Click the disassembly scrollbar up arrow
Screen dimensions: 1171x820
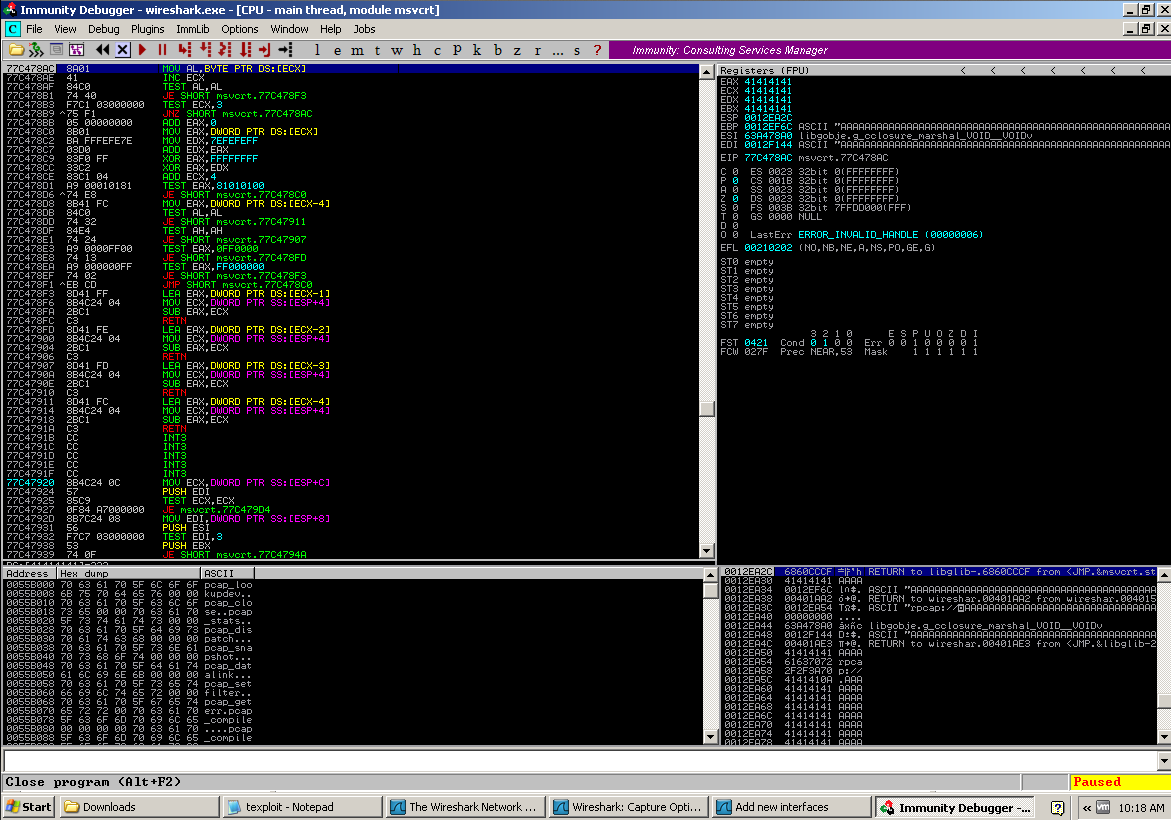pyautogui.click(x=706, y=72)
